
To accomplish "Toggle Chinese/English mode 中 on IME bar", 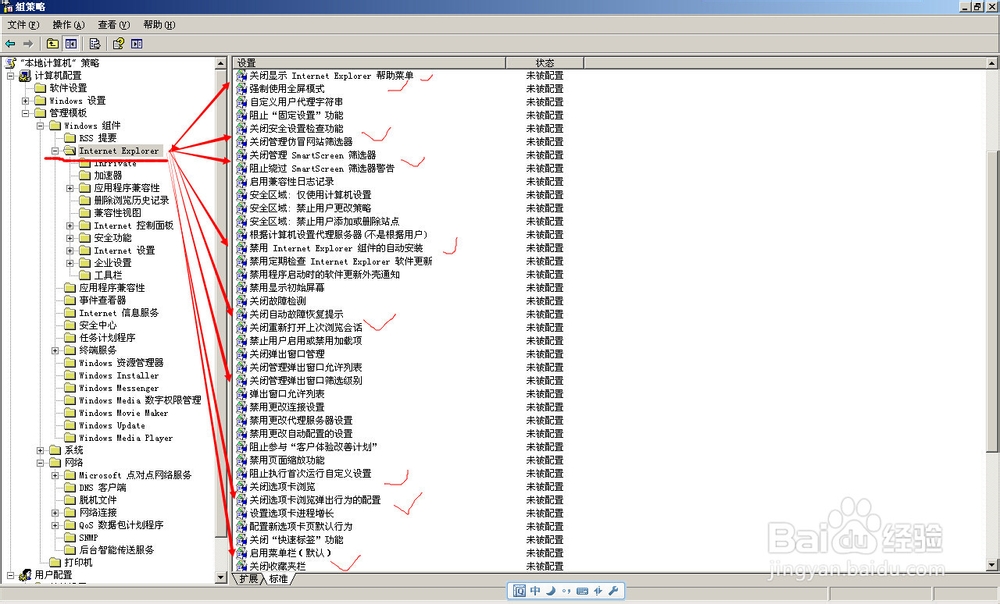I will pyautogui.click(x=535, y=591).
